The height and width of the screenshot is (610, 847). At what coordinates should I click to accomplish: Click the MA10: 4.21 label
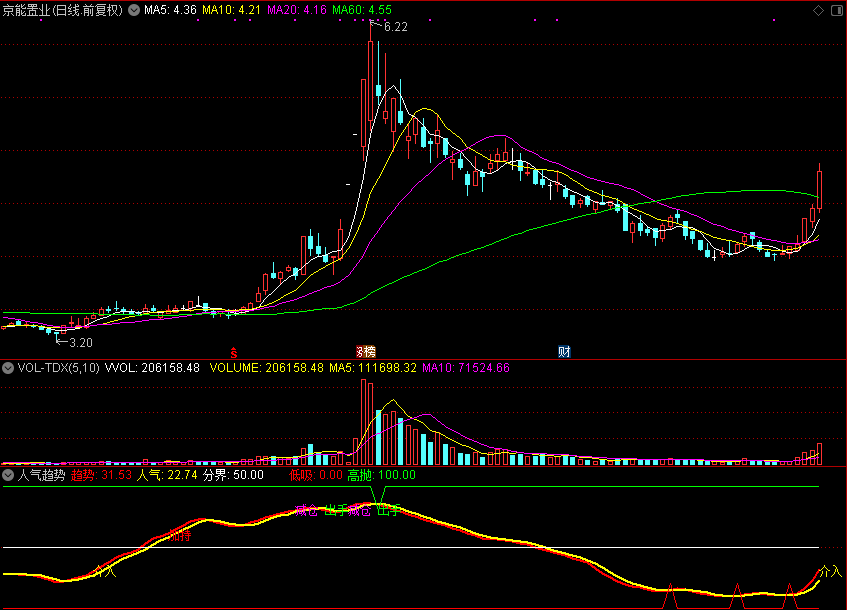click(x=231, y=10)
